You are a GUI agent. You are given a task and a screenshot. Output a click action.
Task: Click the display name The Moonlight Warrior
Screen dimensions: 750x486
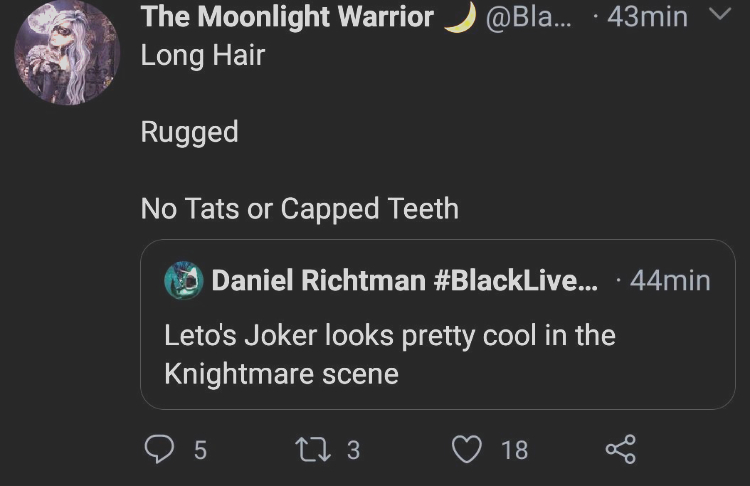287,17
